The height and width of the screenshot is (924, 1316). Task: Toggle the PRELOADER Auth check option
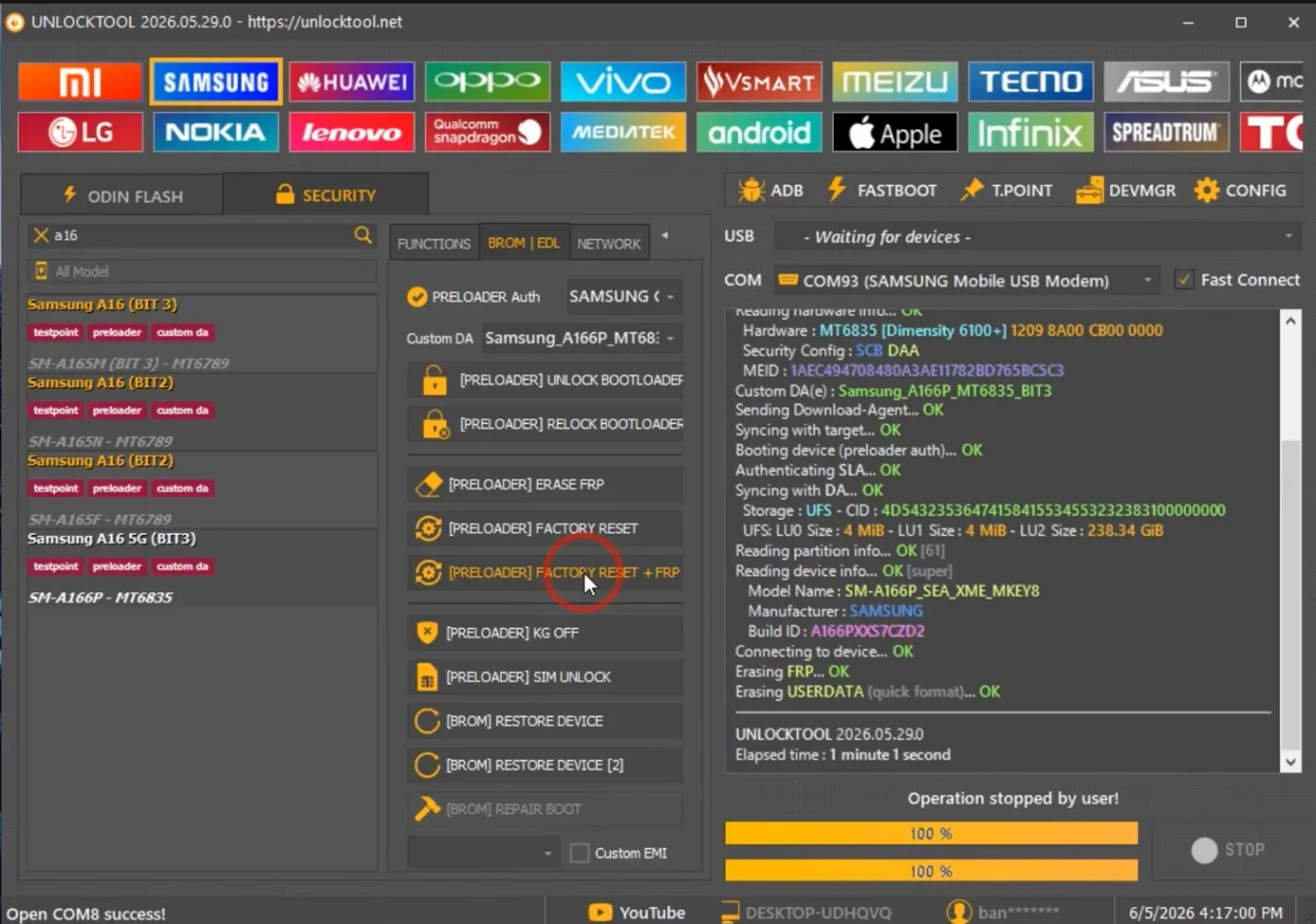(416, 297)
